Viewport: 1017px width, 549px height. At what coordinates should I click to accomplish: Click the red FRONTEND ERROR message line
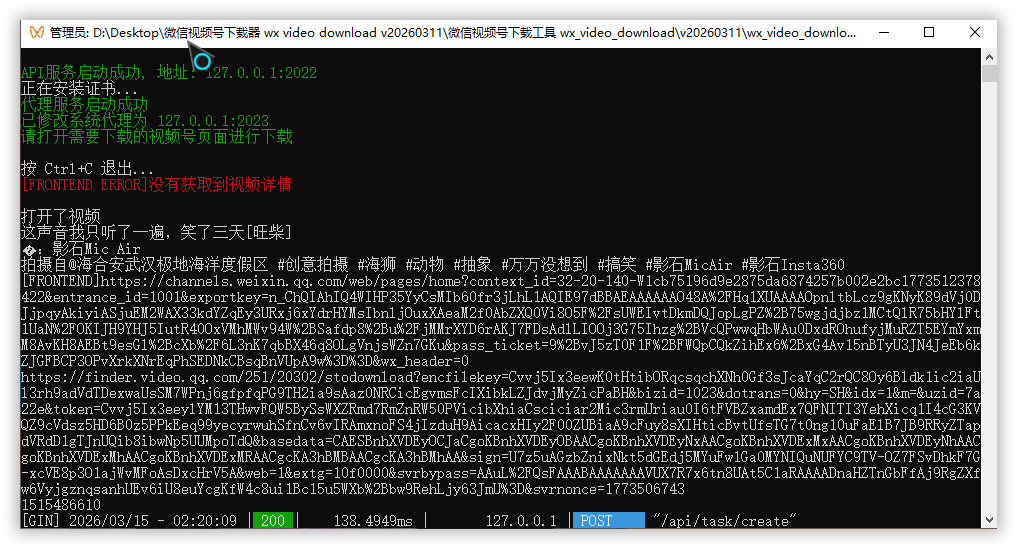[156, 185]
